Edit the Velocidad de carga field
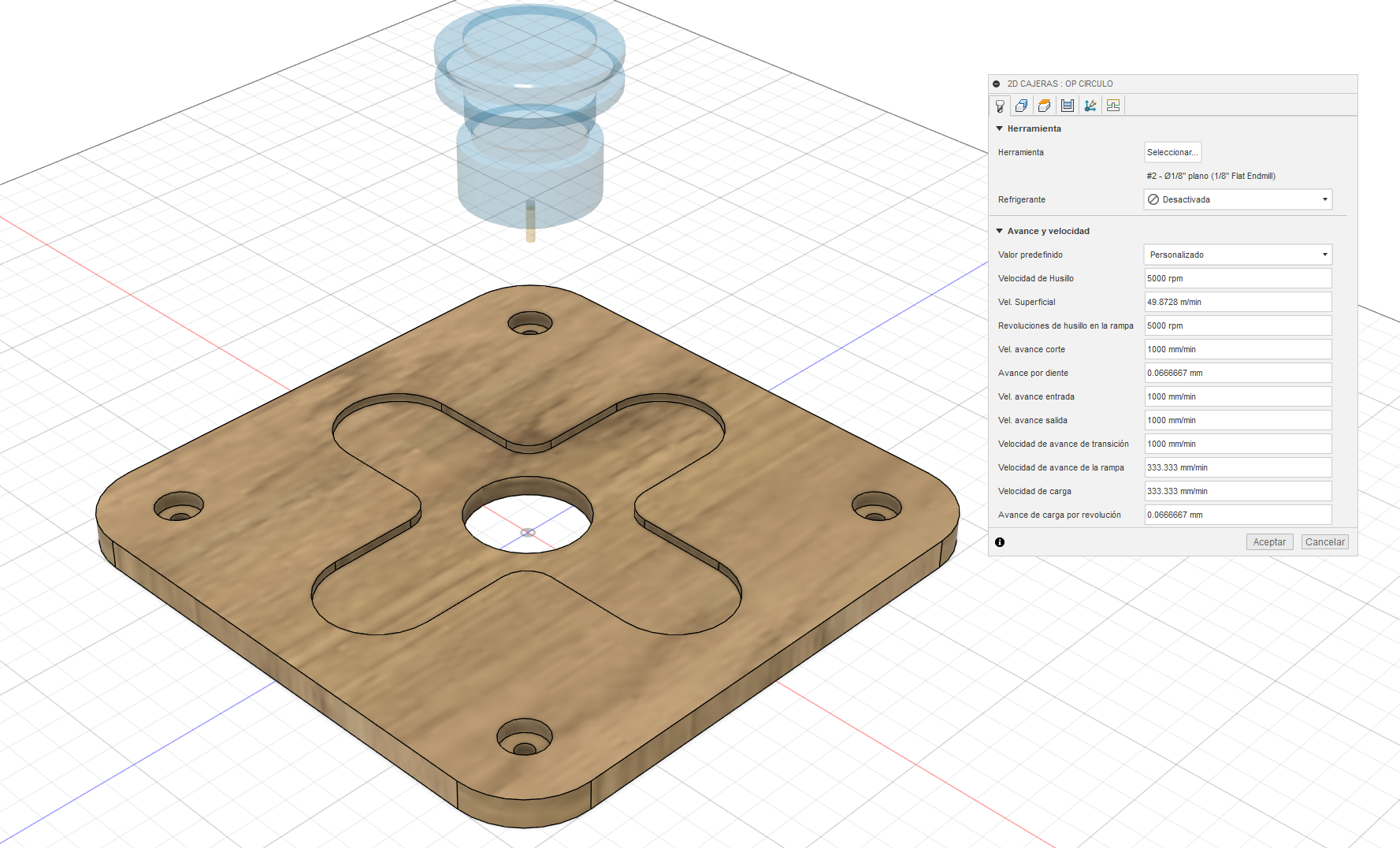1400x848 pixels. pyautogui.click(x=1238, y=491)
